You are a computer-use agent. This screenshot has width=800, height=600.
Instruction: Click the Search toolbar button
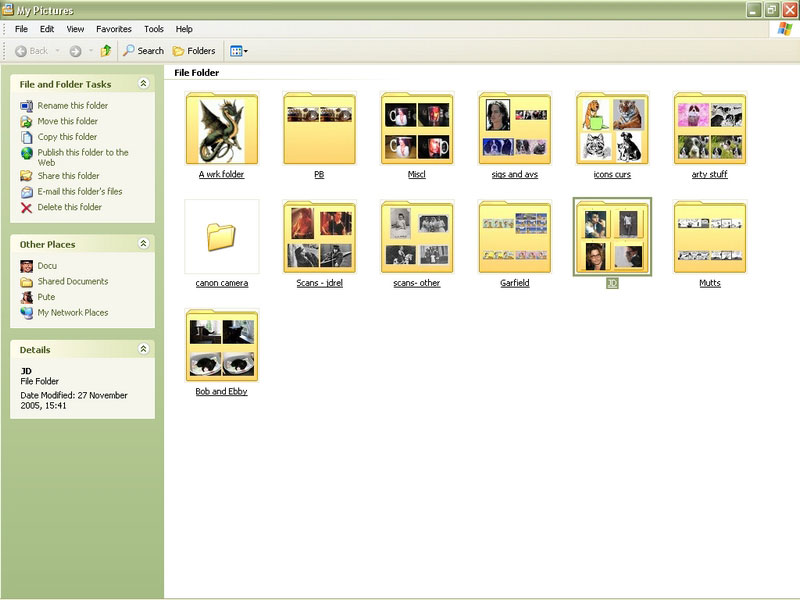pyautogui.click(x=143, y=51)
